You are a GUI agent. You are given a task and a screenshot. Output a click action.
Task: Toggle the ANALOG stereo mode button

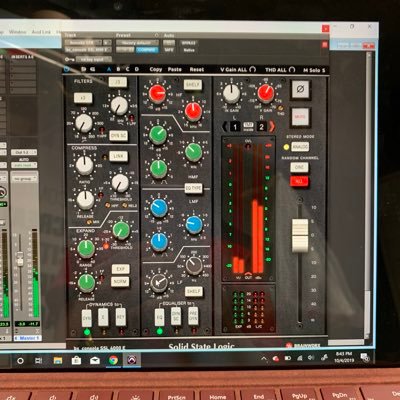click(x=300, y=147)
